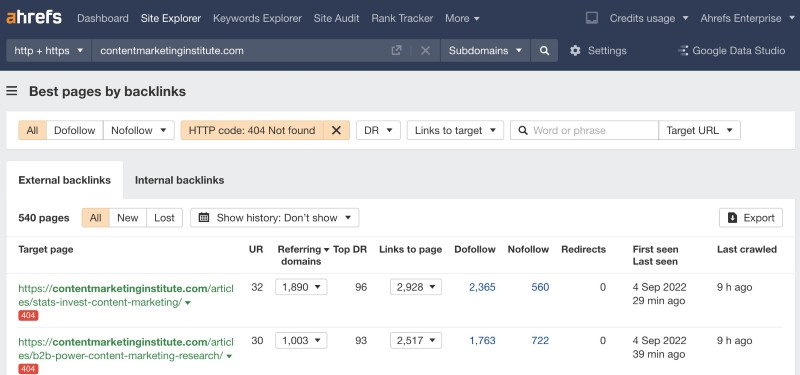Image resolution: width=800 pixels, height=375 pixels.
Task: Sort by First seen header
Action: pos(655,249)
